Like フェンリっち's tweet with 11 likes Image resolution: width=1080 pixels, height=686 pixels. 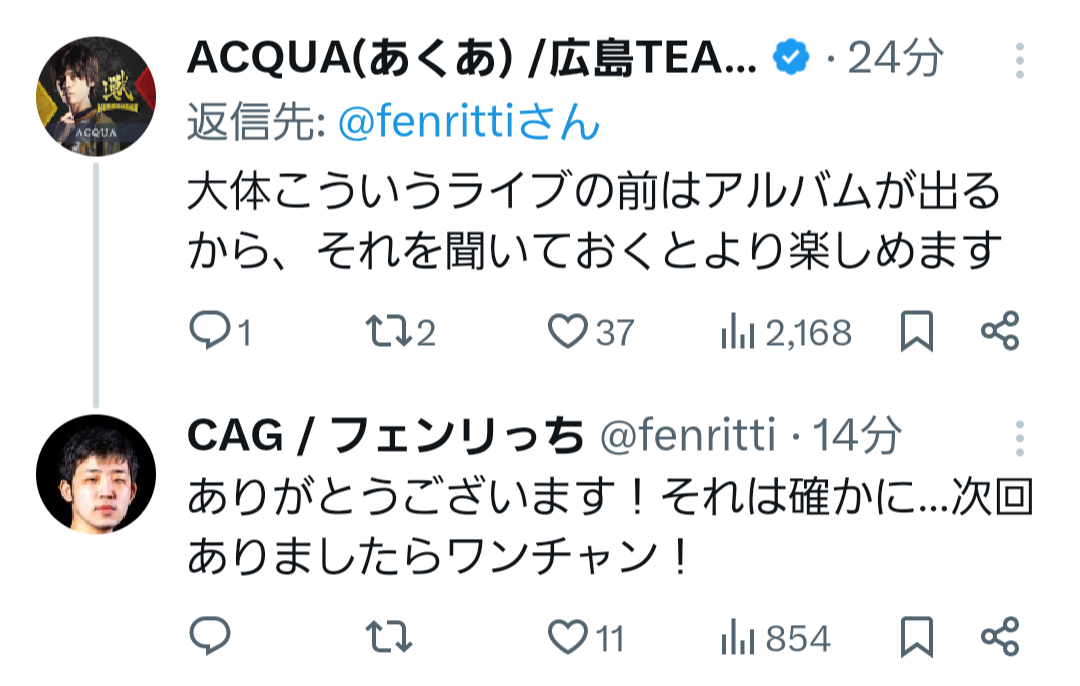tap(568, 636)
